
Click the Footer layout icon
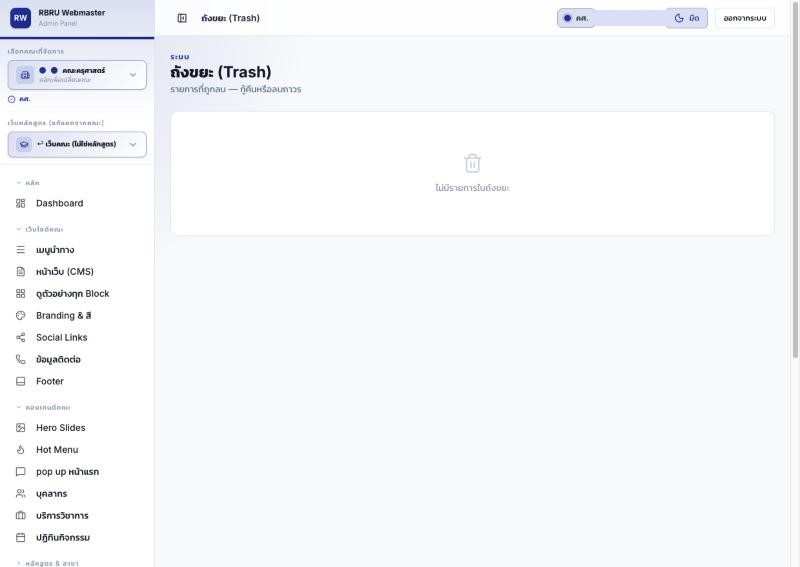pos(20,381)
